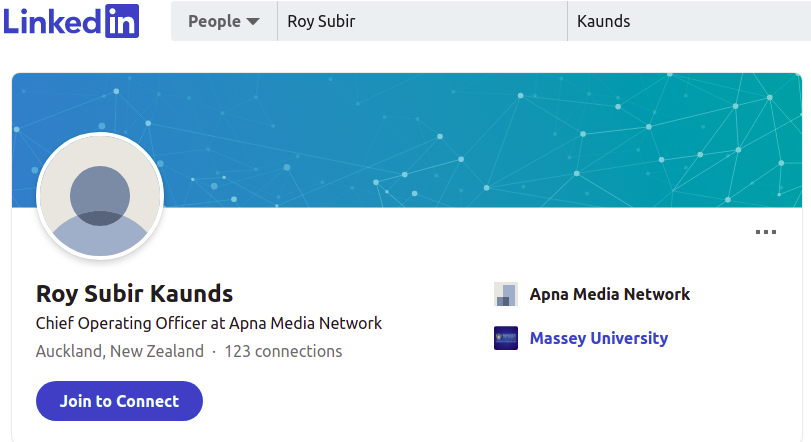Select the Apna Media Network company name
This screenshot has height=442, width=811.
click(609, 294)
